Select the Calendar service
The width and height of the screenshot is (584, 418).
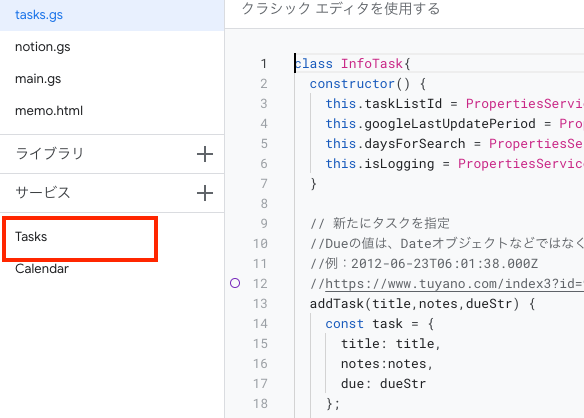(x=42, y=269)
